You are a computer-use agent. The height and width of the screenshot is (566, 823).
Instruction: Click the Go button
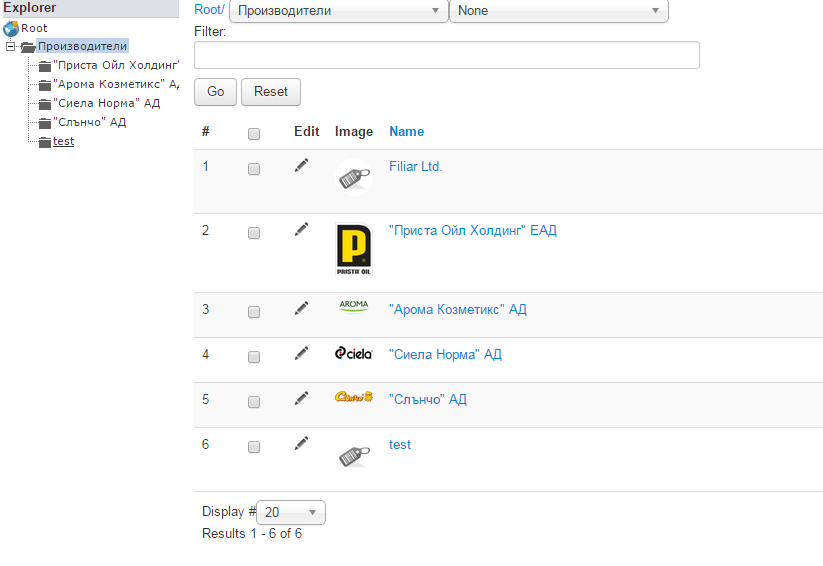pos(215,92)
